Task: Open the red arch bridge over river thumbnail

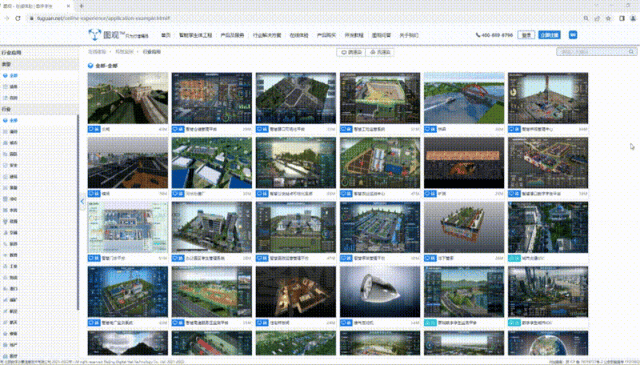Action: click(464, 98)
